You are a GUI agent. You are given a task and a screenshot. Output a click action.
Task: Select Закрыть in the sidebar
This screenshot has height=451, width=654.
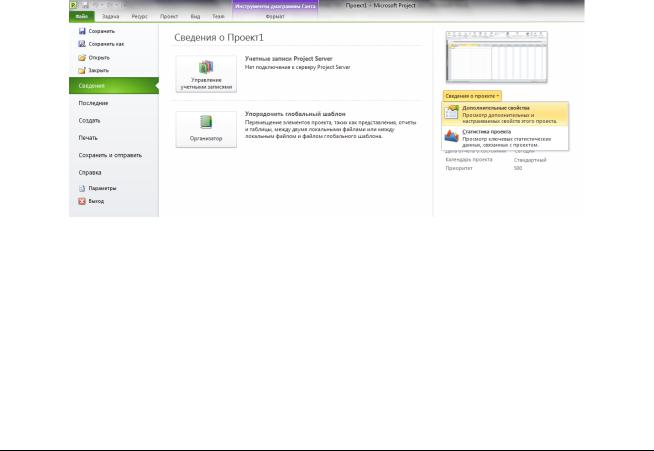tap(94, 71)
